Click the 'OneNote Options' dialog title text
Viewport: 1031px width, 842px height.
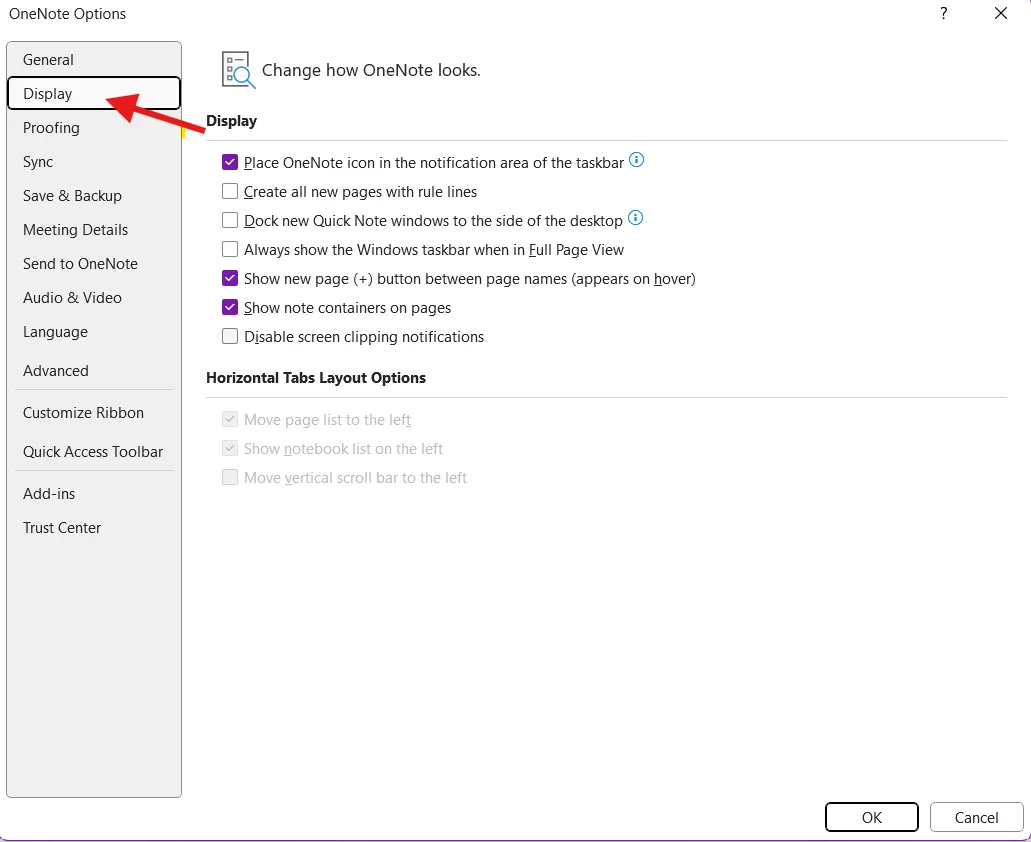click(x=67, y=14)
